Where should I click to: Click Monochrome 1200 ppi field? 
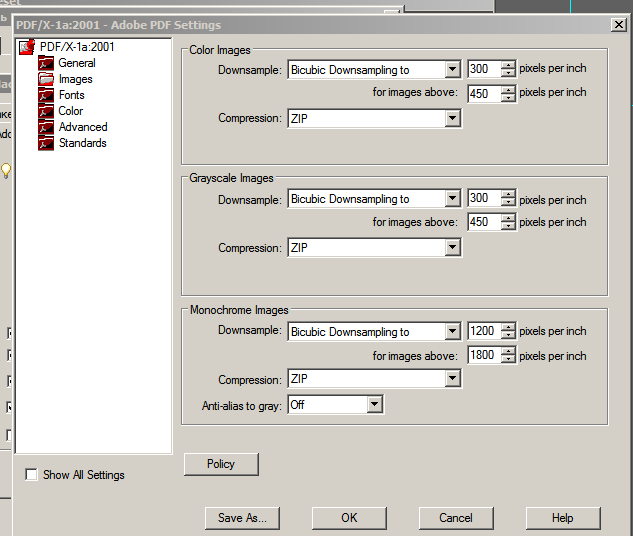484,331
